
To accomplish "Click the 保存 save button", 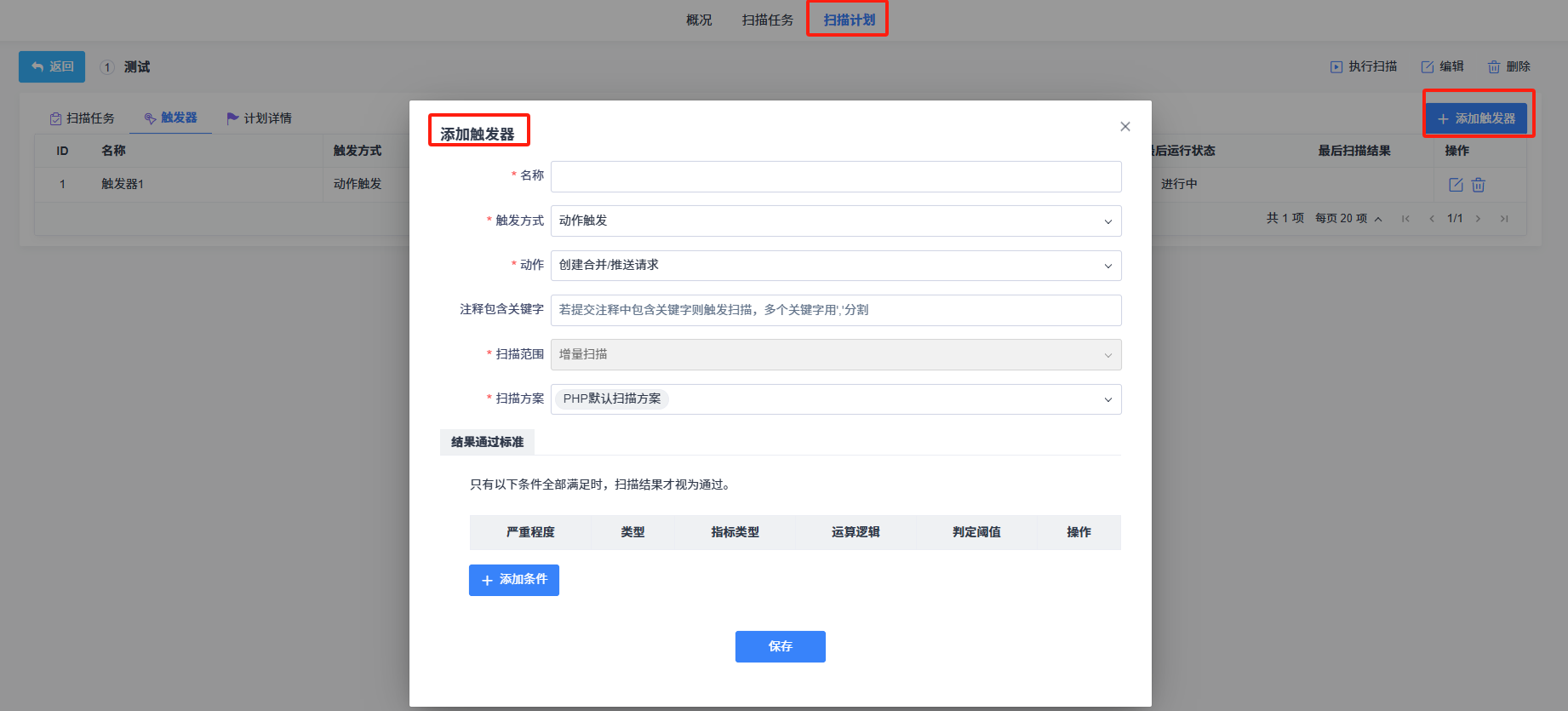I will [780, 646].
